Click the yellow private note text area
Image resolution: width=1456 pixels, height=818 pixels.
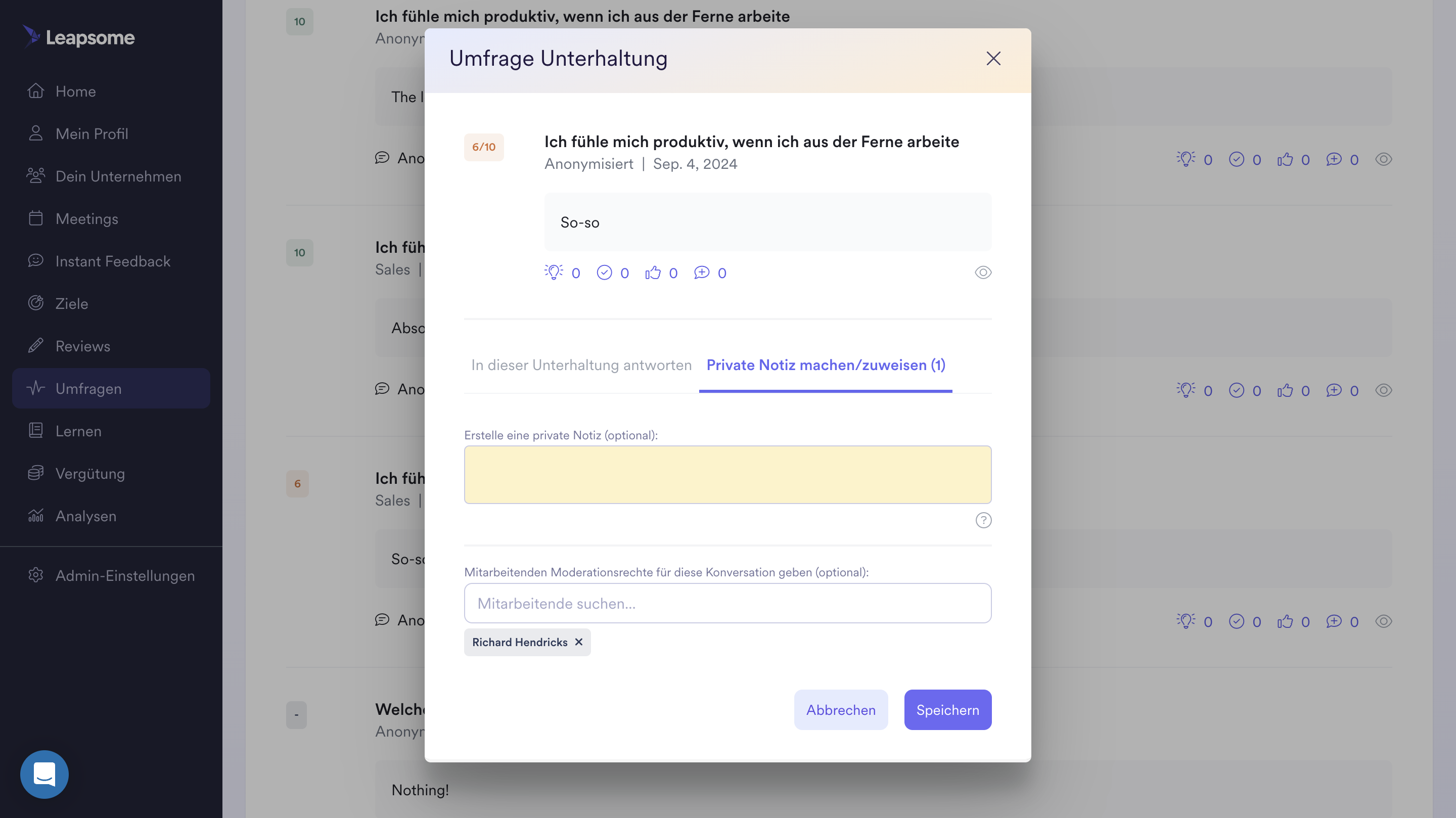tap(727, 474)
